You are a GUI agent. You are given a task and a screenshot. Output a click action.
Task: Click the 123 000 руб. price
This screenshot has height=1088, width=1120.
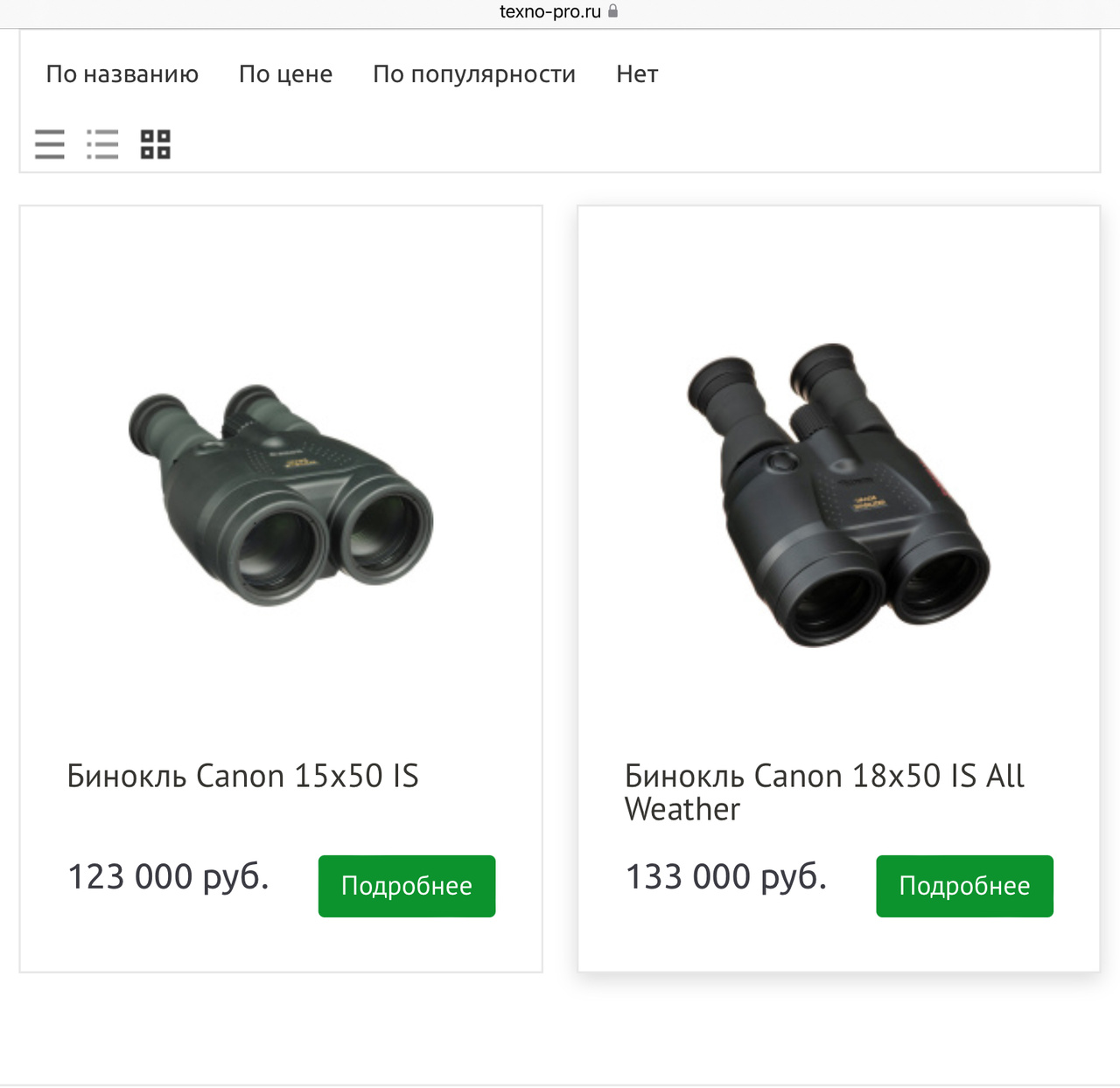[x=168, y=876]
